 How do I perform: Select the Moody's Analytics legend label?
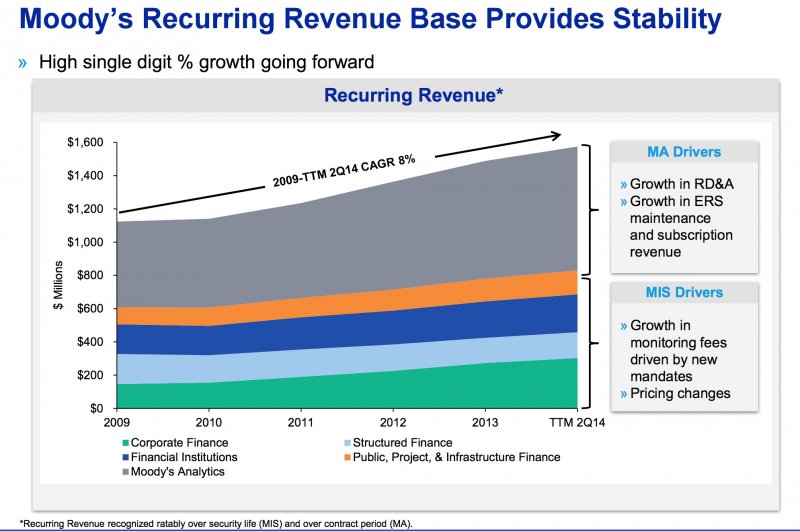(x=178, y=472)
